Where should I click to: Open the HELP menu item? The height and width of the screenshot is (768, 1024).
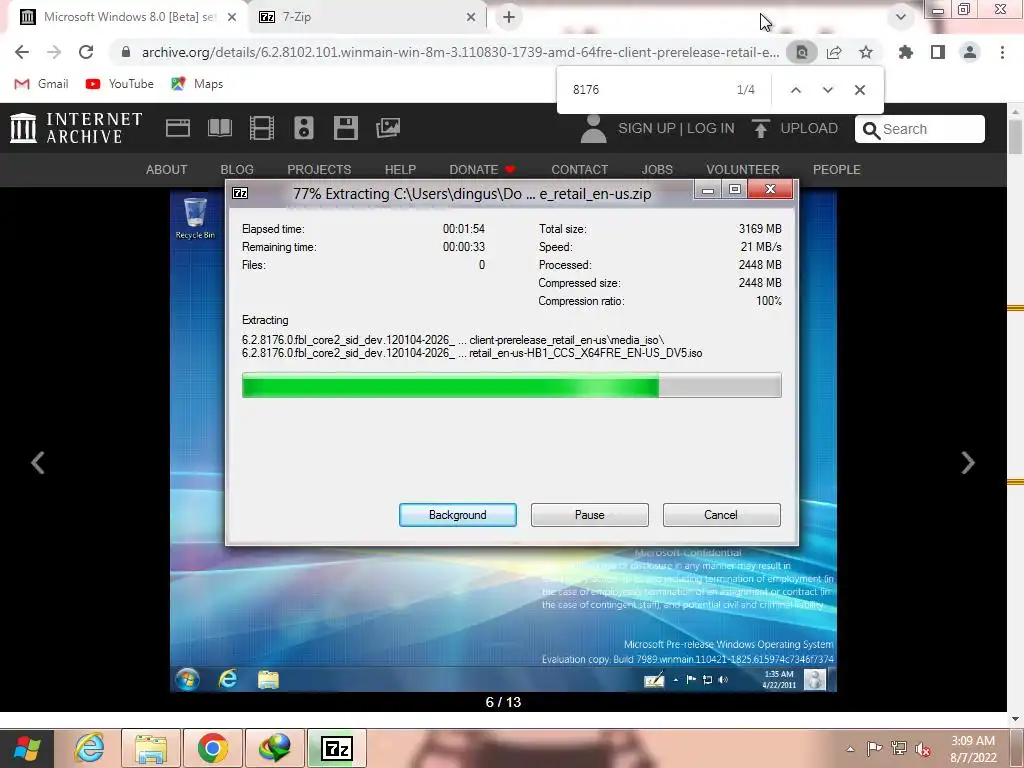(400, 170)
